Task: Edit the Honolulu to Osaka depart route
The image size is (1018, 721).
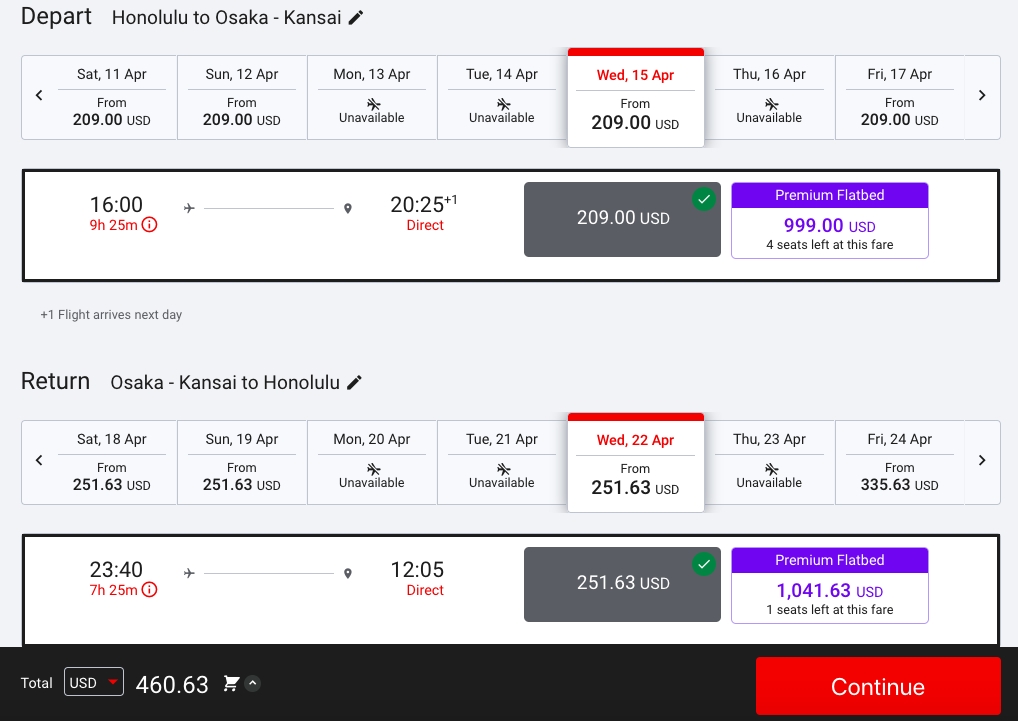Action: tap(356, 18)
